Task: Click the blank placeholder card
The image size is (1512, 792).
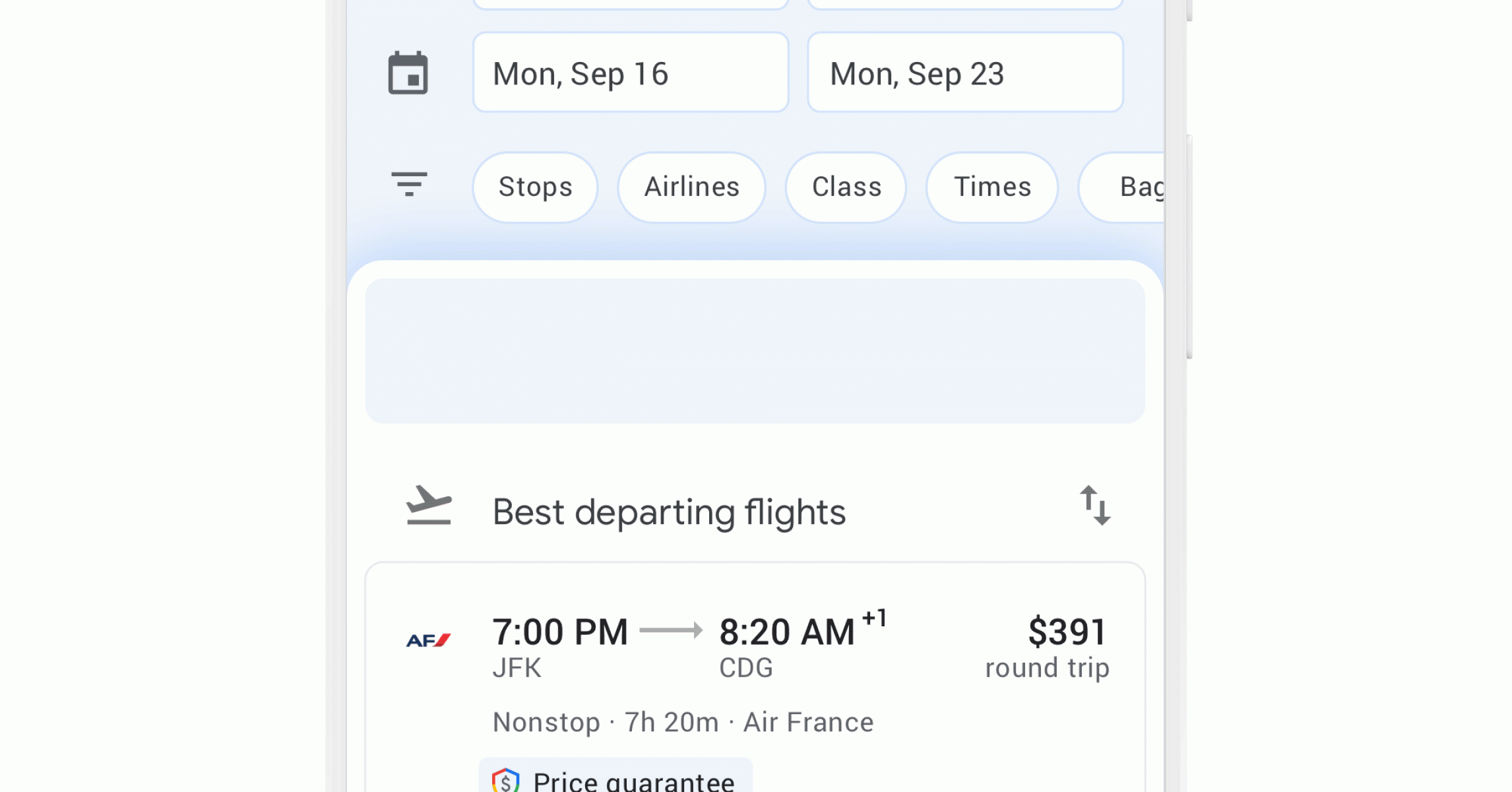Action: (x=755, y=351)
